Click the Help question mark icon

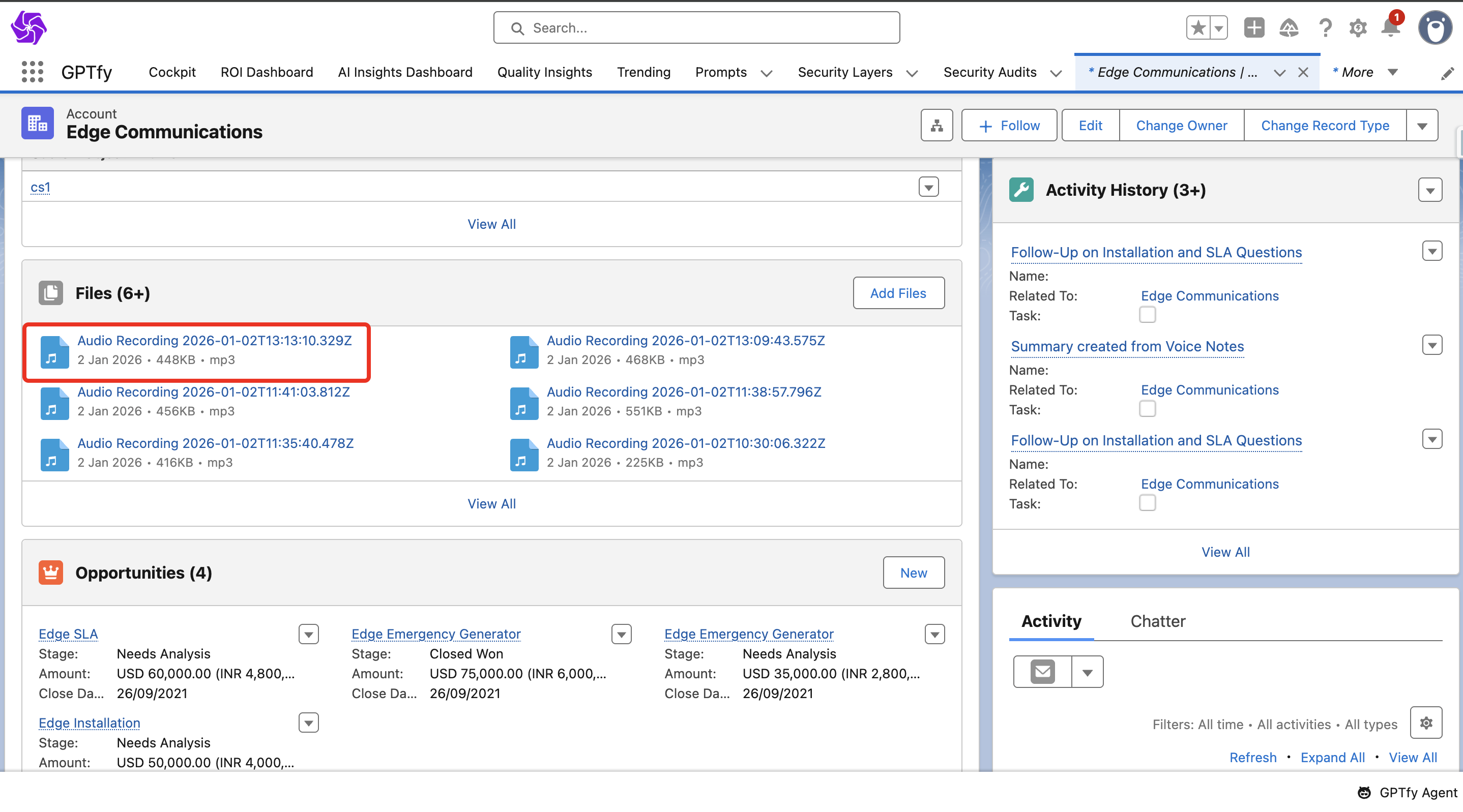[x=1325, y=28]
